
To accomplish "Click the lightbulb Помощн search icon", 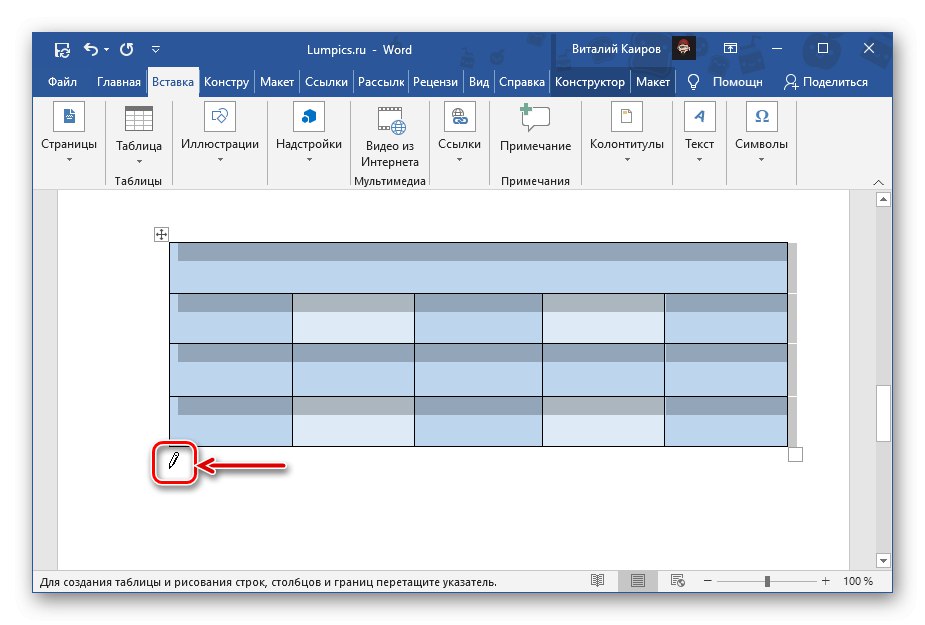I will [693, 82].
